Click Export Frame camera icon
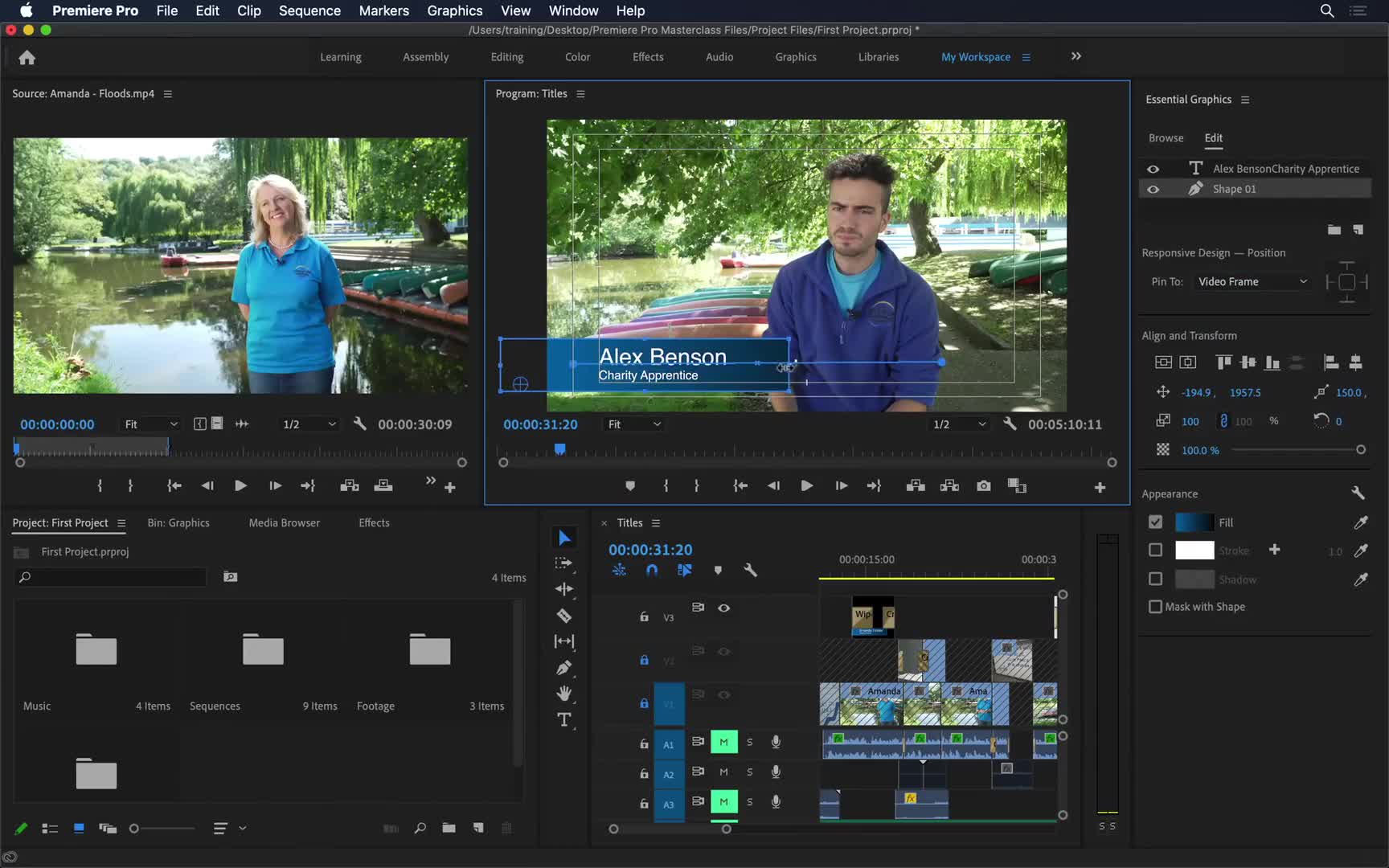Viewport: 1389px width, 868px height. pos(983,485)
